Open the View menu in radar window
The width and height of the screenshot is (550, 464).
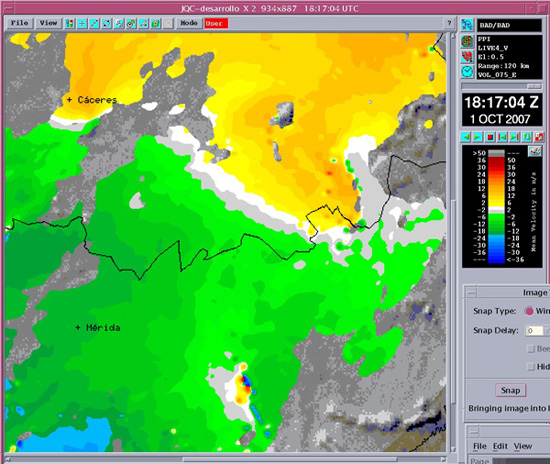click(x=48, y=23)
